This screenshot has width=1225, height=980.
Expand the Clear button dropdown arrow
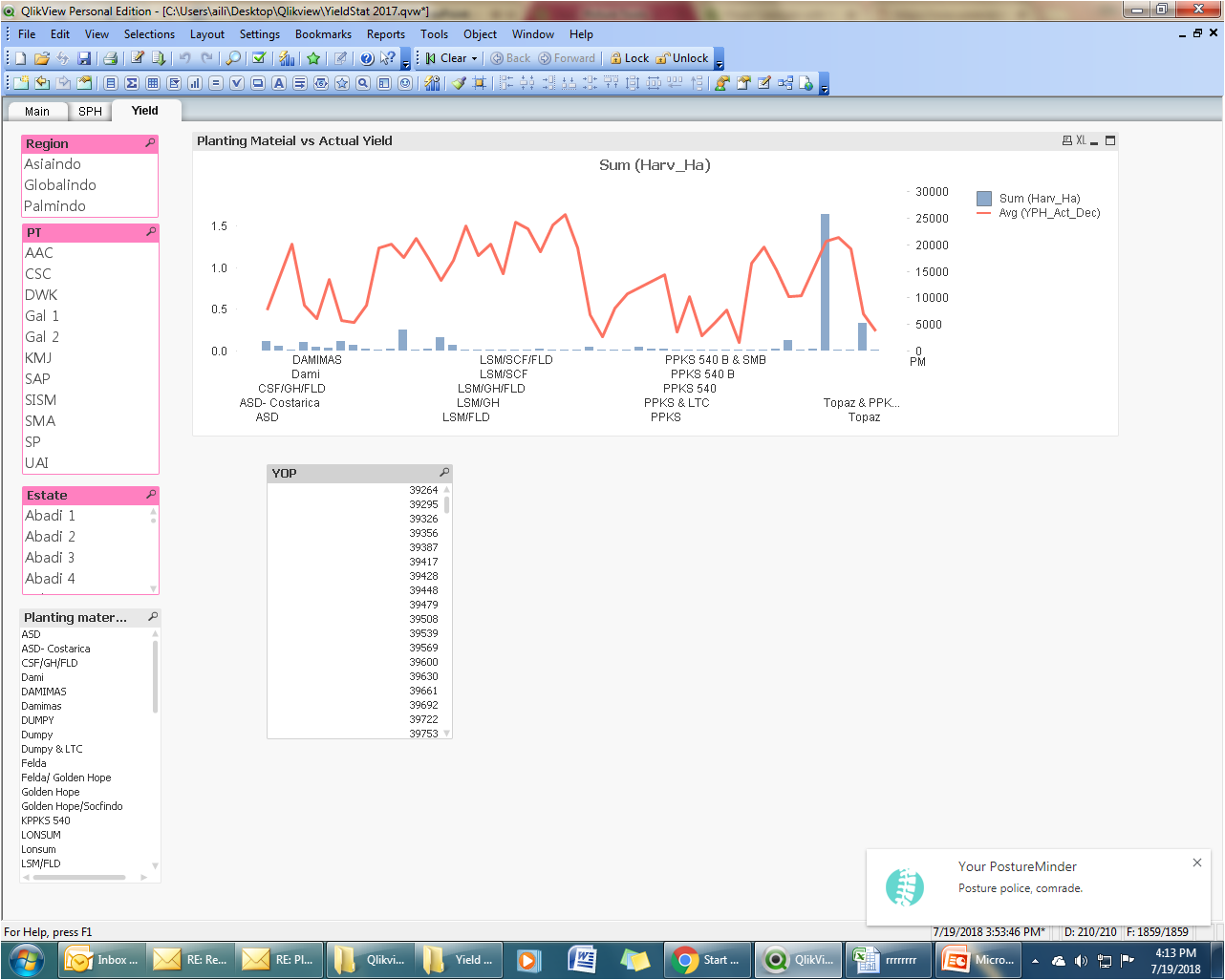tap(474, 58)
